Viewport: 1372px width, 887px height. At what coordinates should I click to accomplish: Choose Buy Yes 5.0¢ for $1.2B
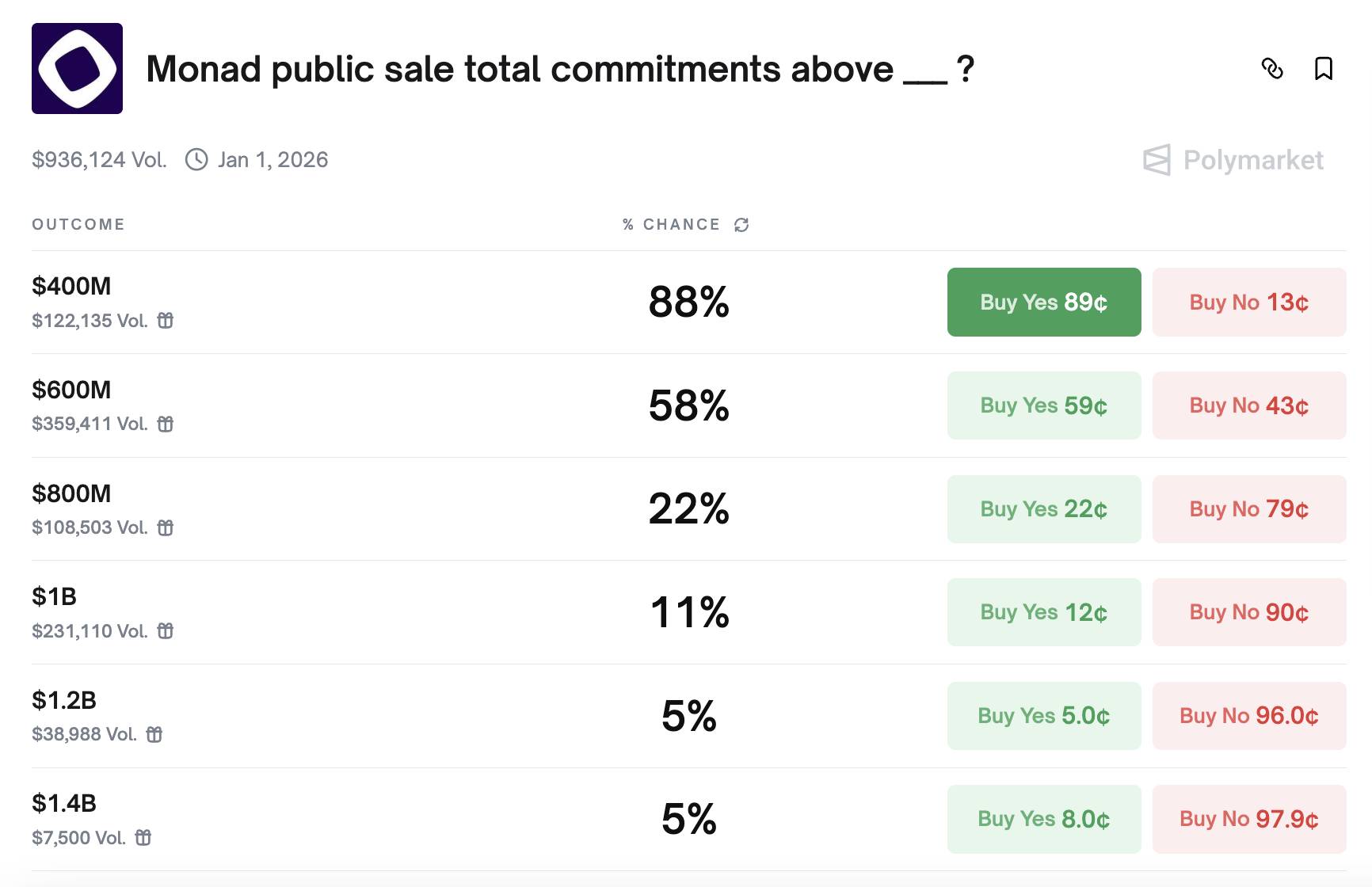(x=1043, y=716)
